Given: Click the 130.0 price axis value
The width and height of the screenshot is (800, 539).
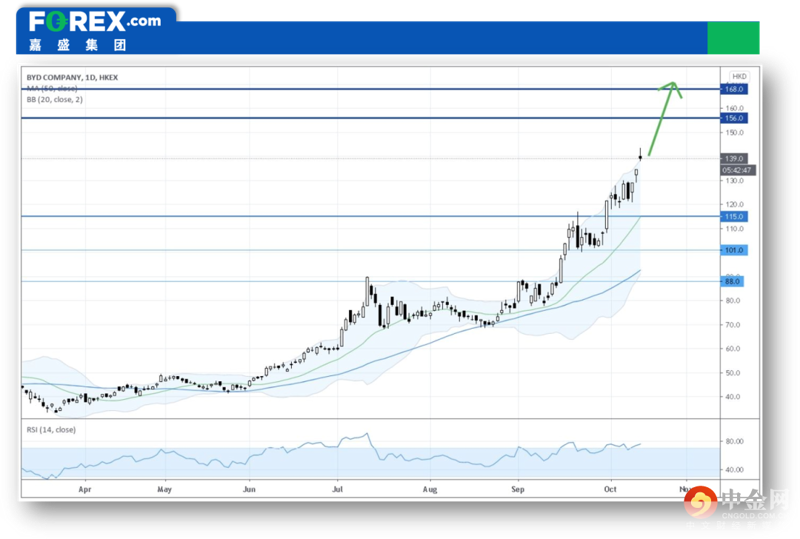Looking at the screenshot, I should 735,181.
